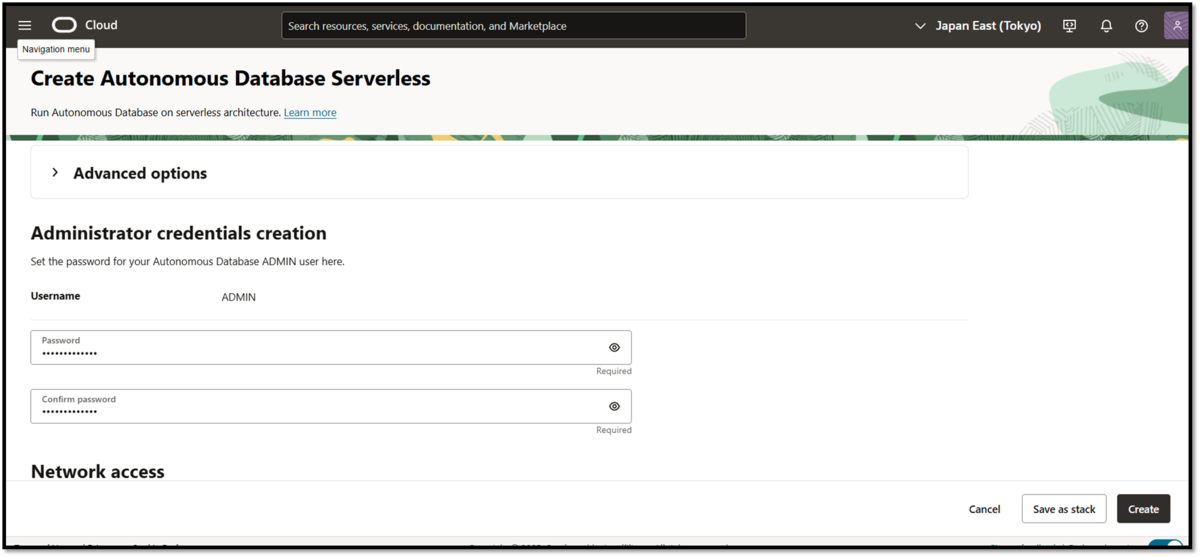Toggle the switch at bottom right corner
The image size is (1200, 557).
pos(1165,546)
